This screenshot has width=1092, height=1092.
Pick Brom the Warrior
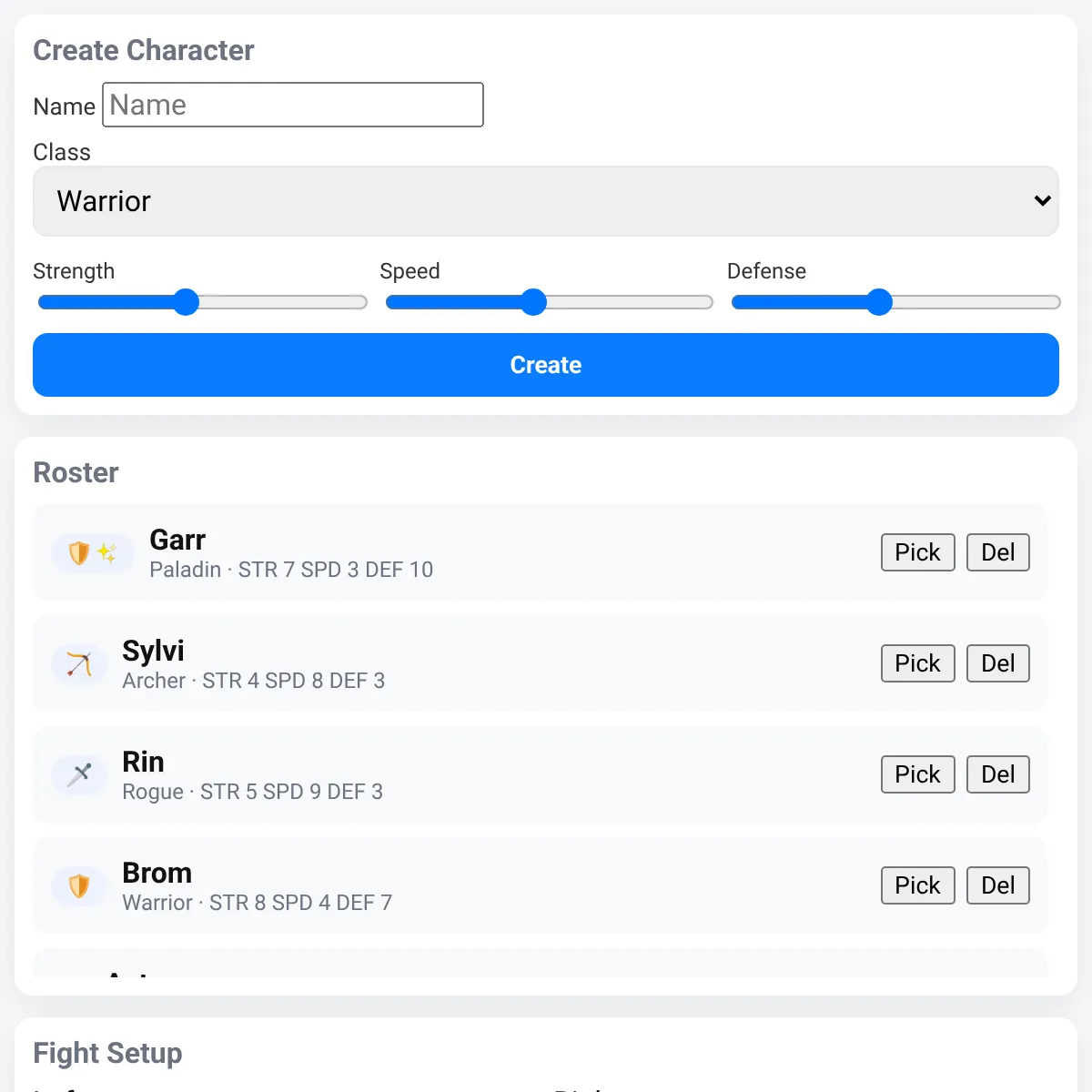pyautogui.click(x=917, y=885)
